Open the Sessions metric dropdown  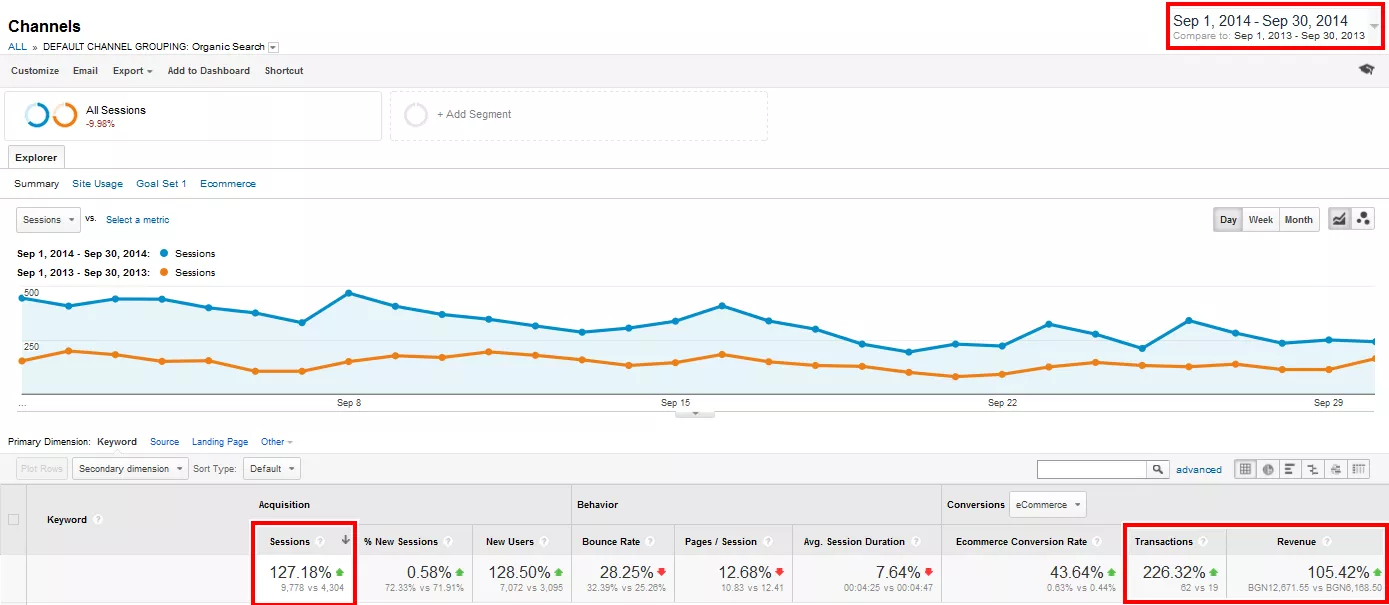coord(48,220)
